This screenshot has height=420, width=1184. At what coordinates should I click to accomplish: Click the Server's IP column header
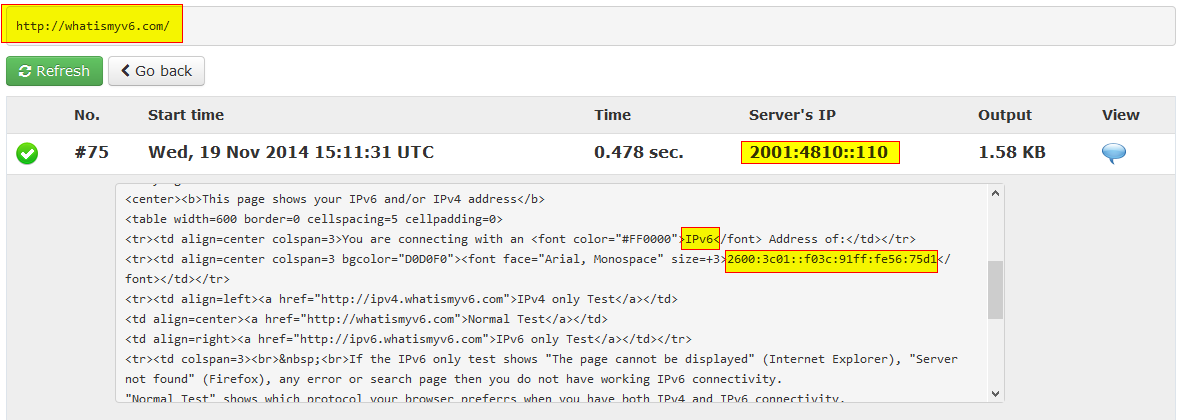792,116
